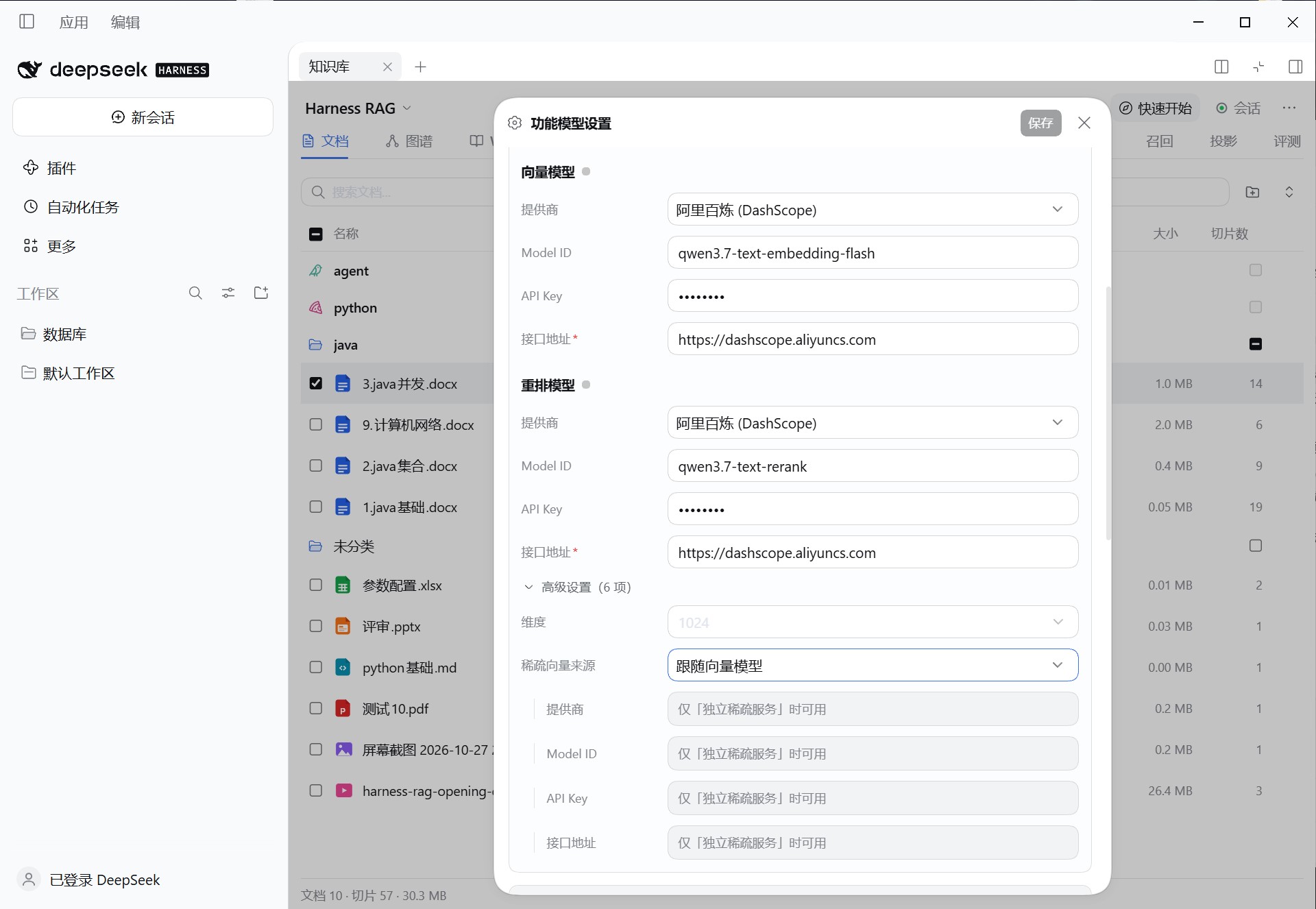Image resolution: width=1316 pixels, height=909 pixels.
Task: Open the 更多 grid icon
Action: (x=31, y=246)
